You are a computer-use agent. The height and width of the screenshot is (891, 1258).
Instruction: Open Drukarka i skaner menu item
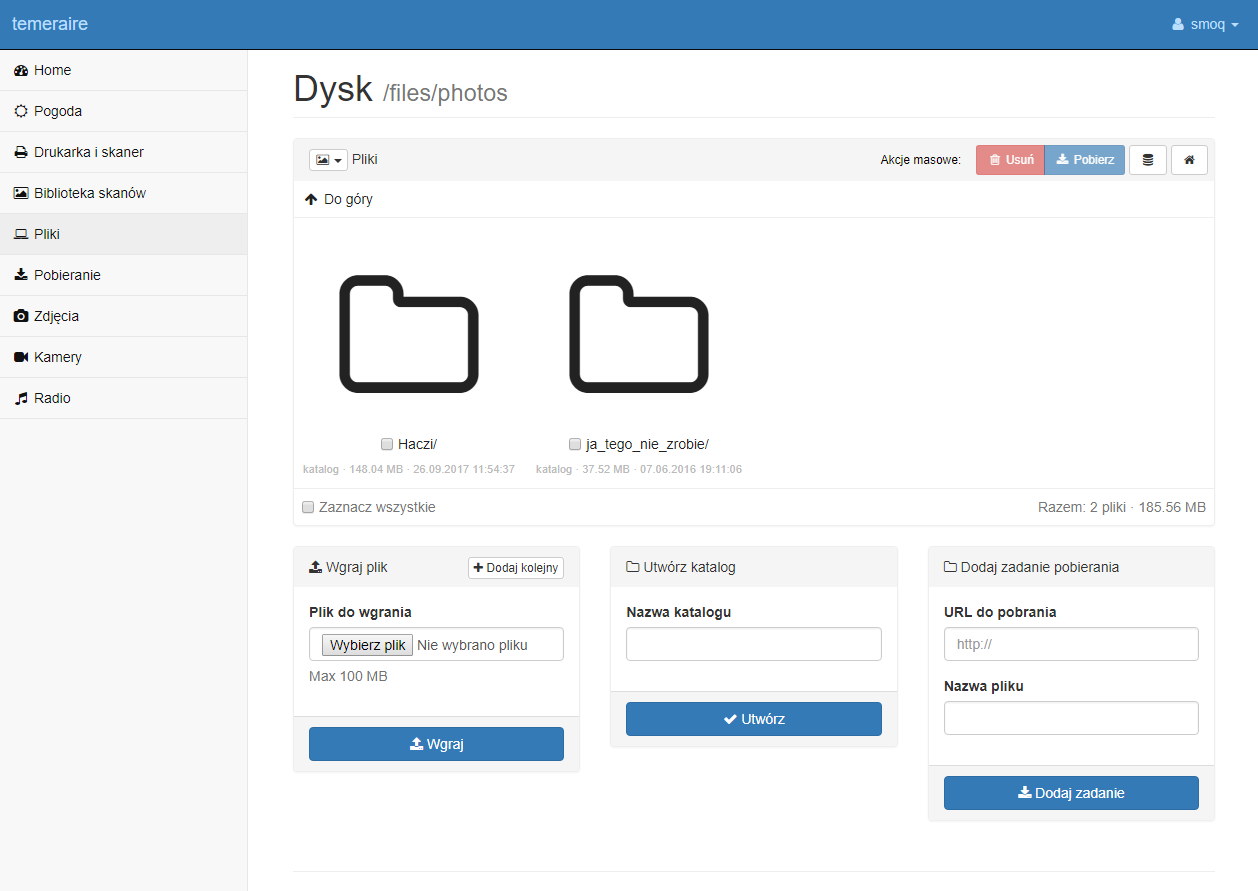coord(88,152)
